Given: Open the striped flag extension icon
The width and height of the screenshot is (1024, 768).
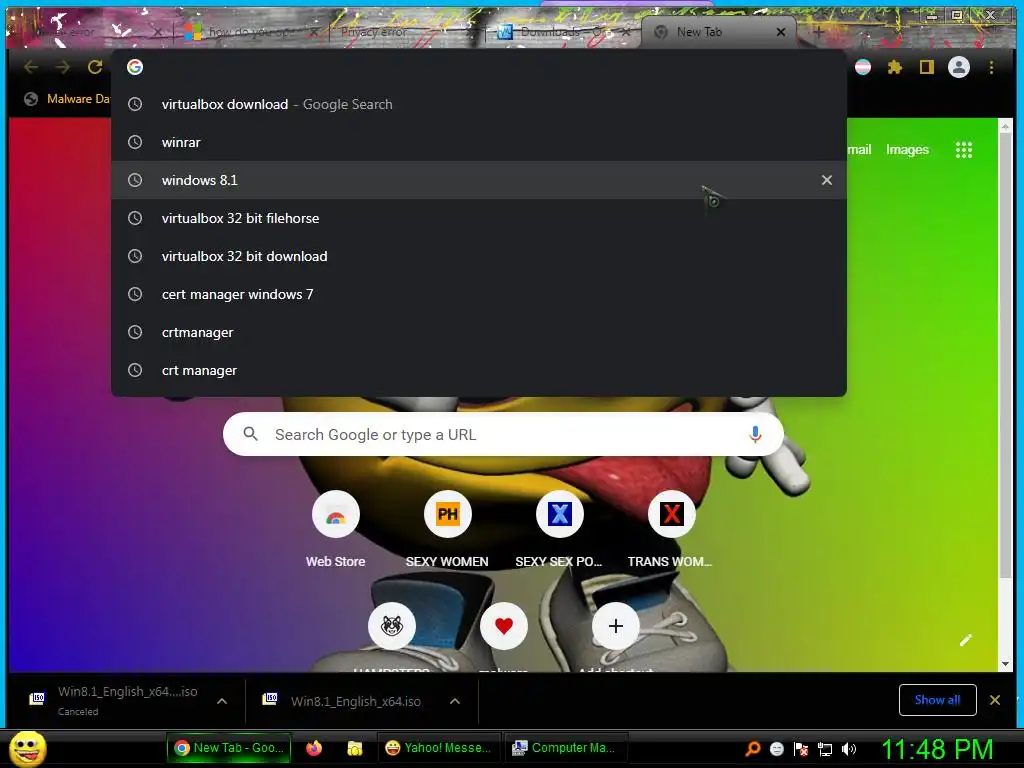Looking at the screenshot, I should (x=863, y=67).
